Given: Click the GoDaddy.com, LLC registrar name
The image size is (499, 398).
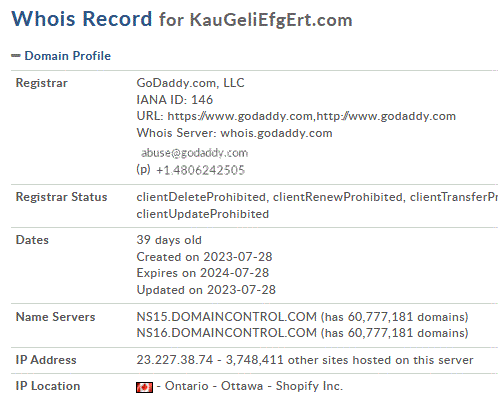Looking at the screenshot, I should tap(190, 83).
